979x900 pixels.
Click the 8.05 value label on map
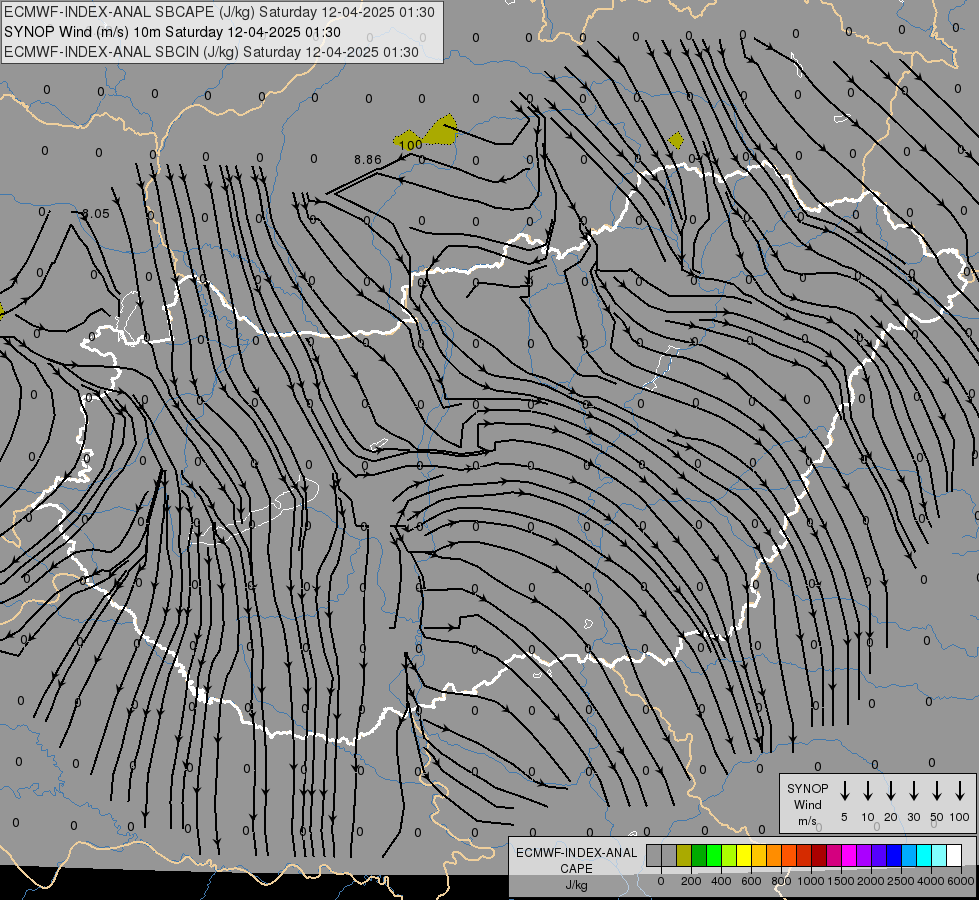click(x=96, y=214)
